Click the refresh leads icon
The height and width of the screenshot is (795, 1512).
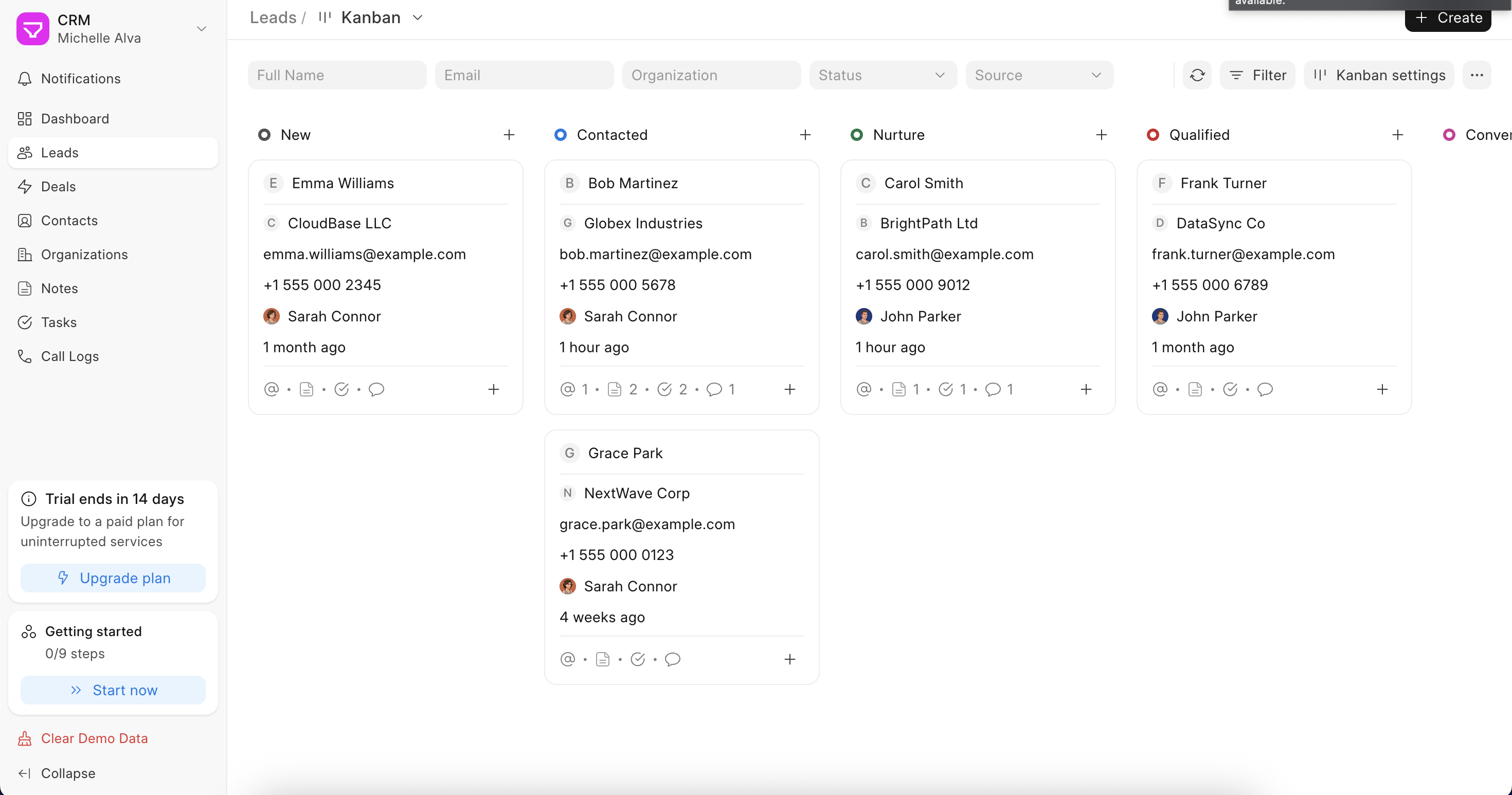pyautogui.click(x=1197, y=75)
